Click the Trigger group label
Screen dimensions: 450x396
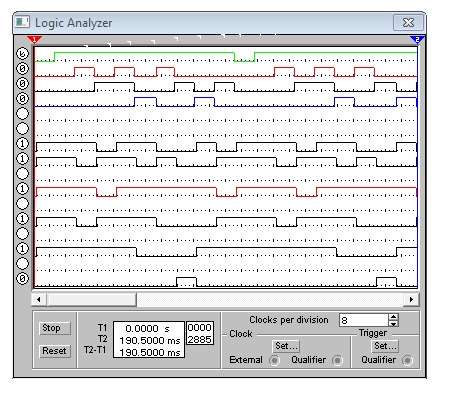(373, 333)
